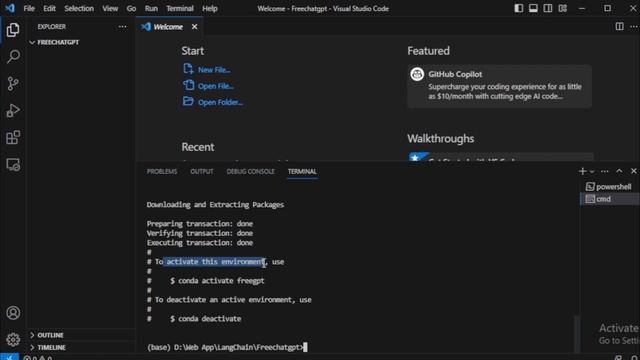Image resolution: width=640 pixels, height=360 pixels.
Task: Open the Remote Explorer icon
Action: click(x=13, y=164)
